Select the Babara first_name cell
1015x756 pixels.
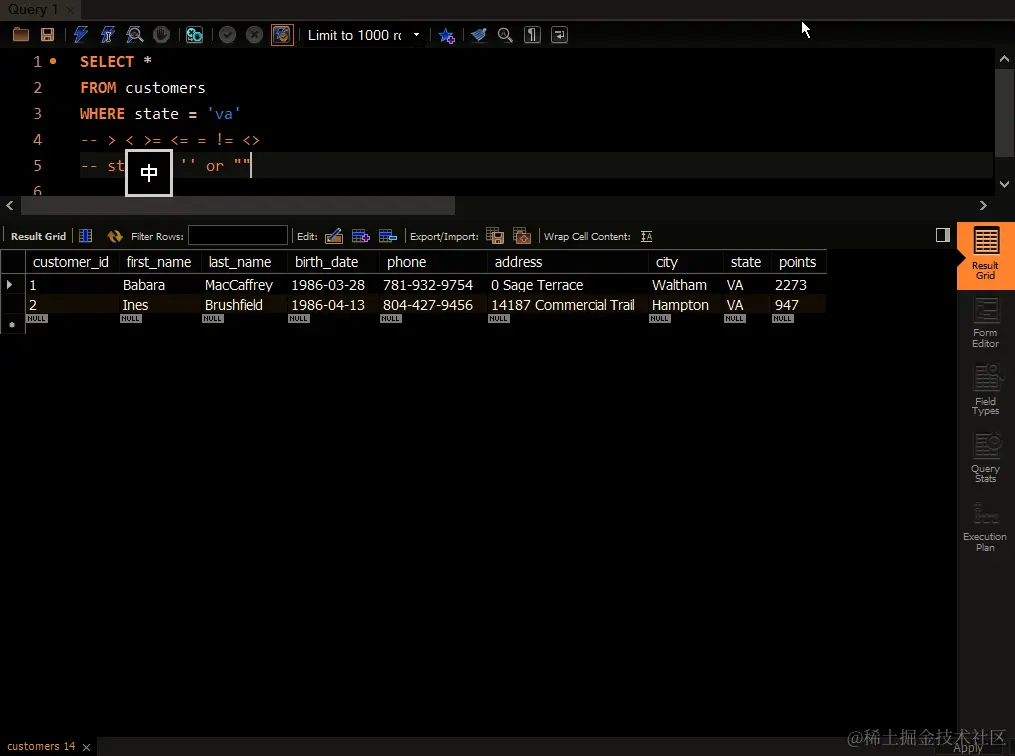[x=160, y=285]
